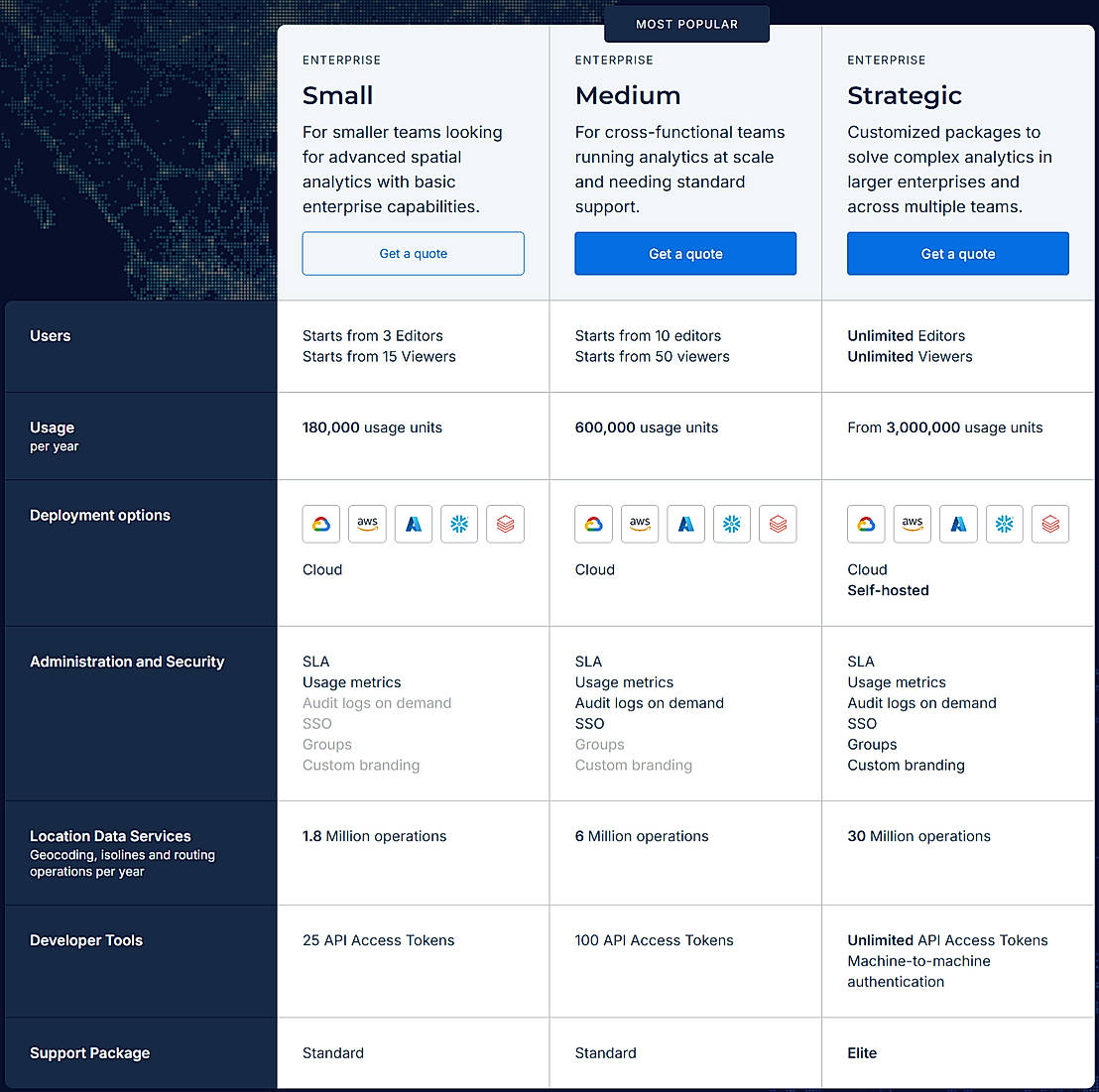
Task: Click Snowflake icon in Medium plan
Action: 732,524
